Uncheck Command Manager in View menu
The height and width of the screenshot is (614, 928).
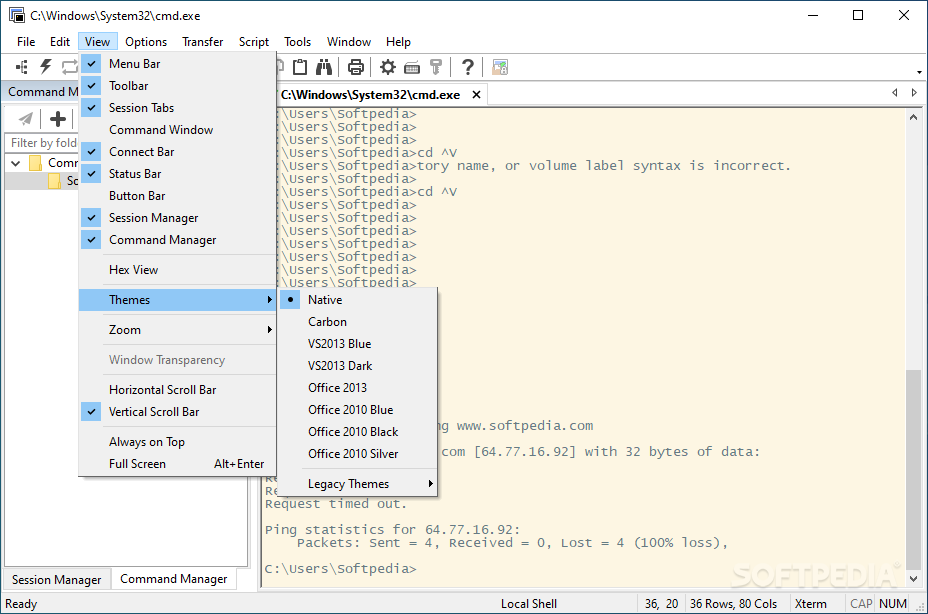click(178, 239)
